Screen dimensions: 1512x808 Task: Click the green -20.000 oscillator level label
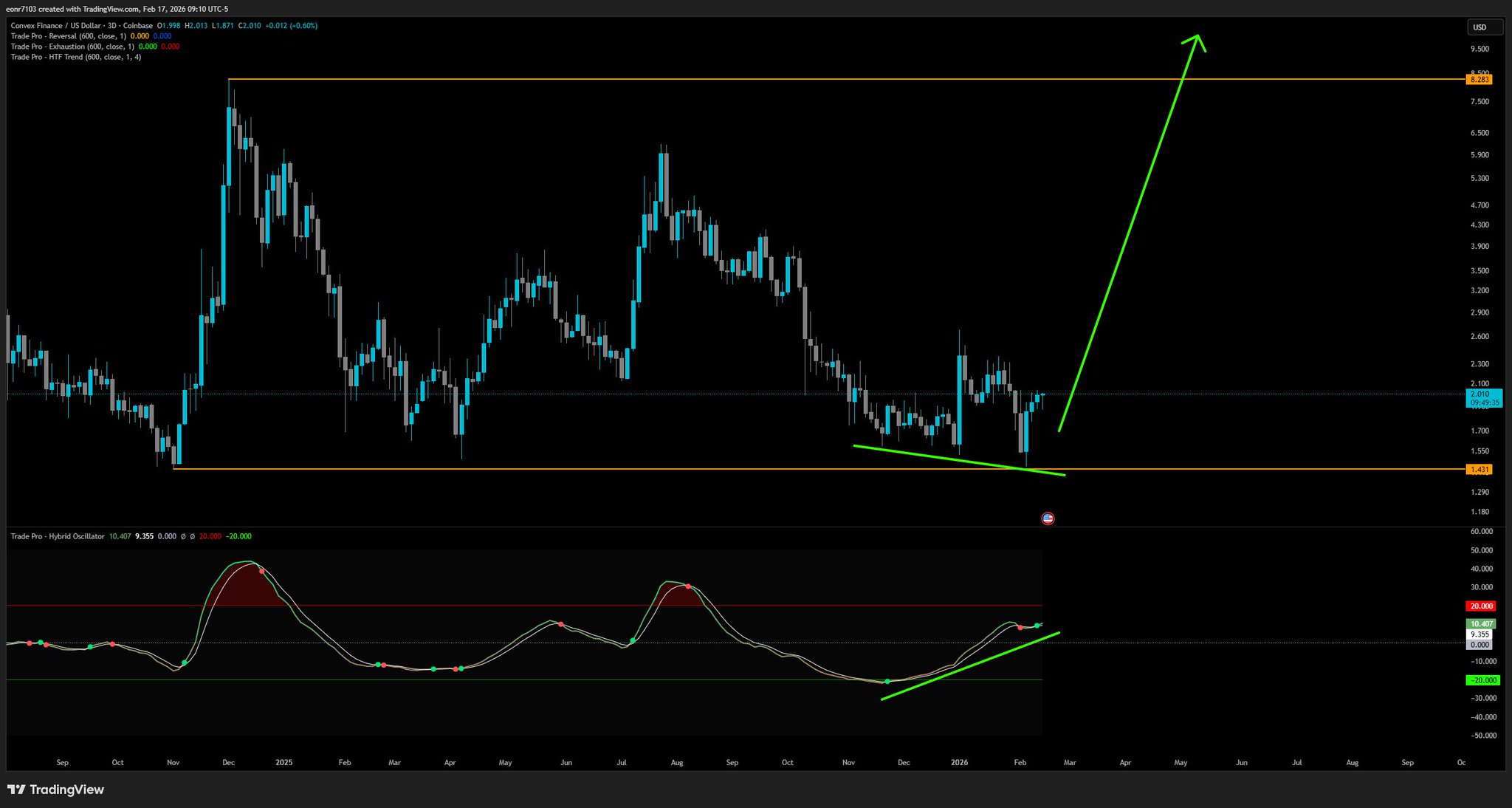tap(1482, 680)
